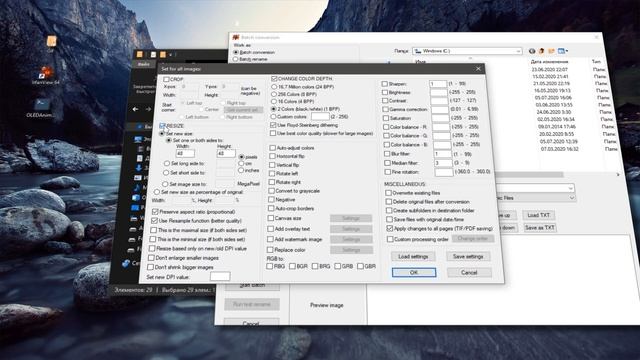
Task: Select 256 Colors (8 BPP) option
Action: tap(274, 94)
